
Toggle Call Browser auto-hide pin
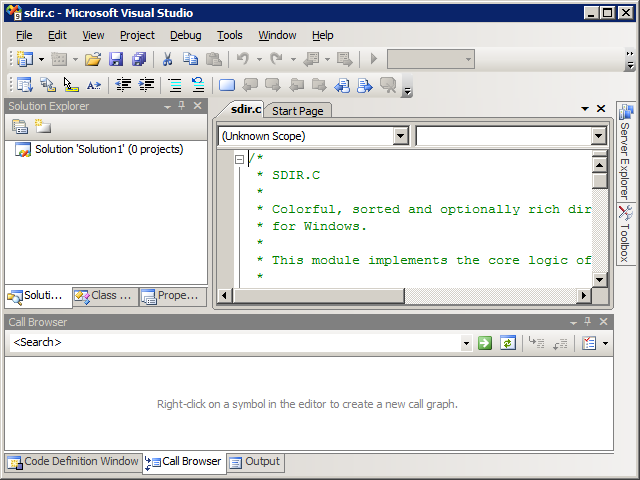588,322
